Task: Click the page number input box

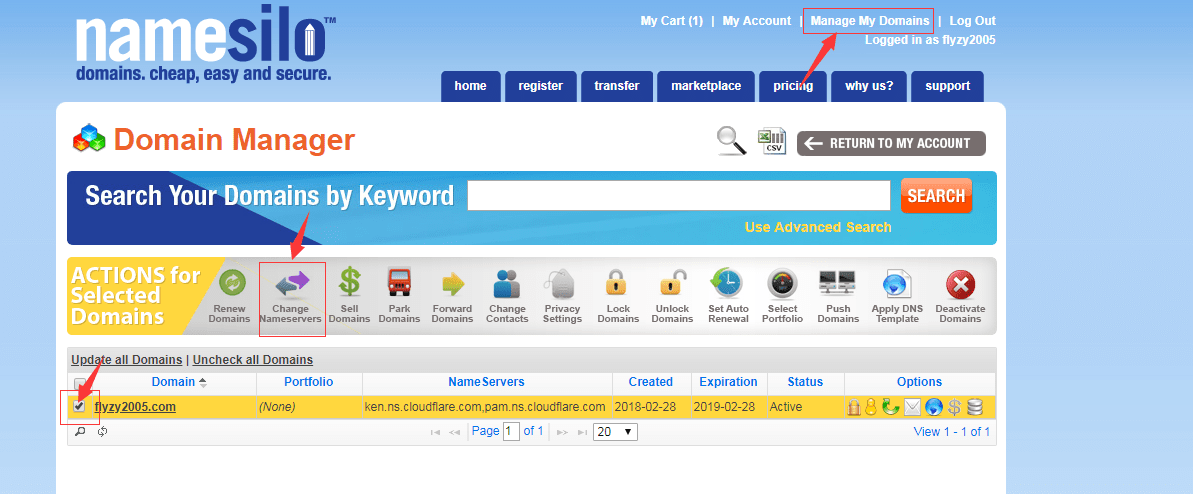Action: pos(511,432)
